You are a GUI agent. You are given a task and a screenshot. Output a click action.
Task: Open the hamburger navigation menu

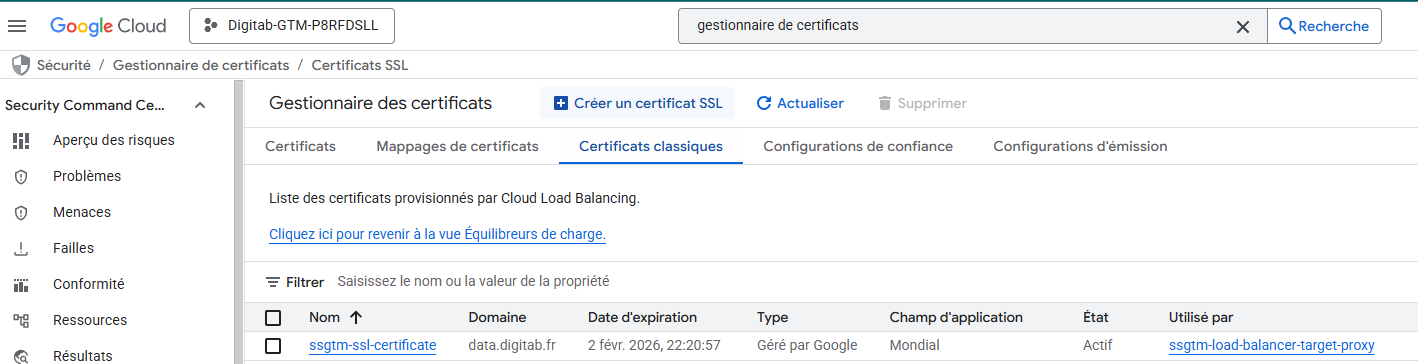click(x=18, y=26)
